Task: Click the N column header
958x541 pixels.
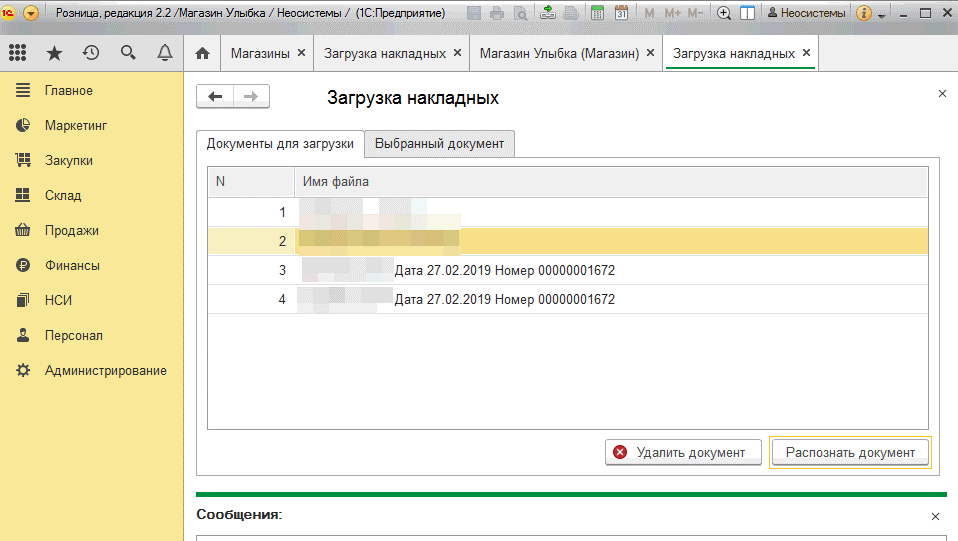Action: tap(251, 182)
